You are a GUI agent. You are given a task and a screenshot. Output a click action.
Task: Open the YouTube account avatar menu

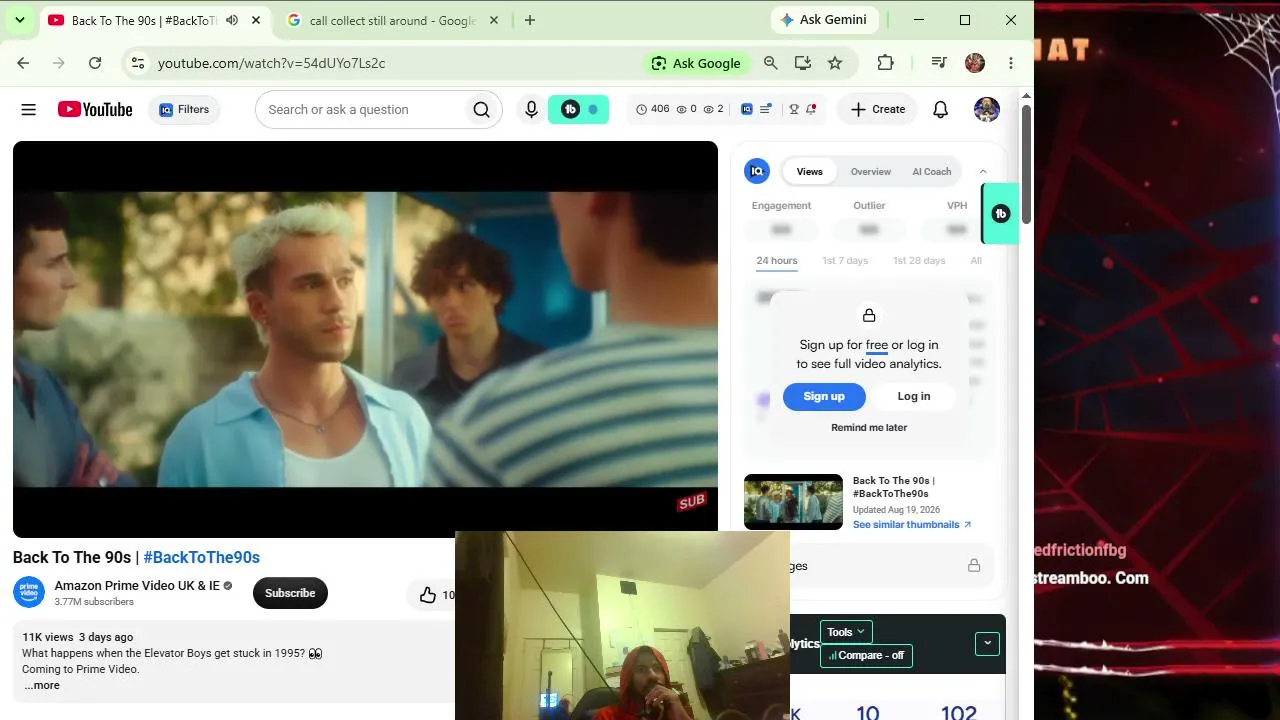pyautogui.click(x=987, y=110)
